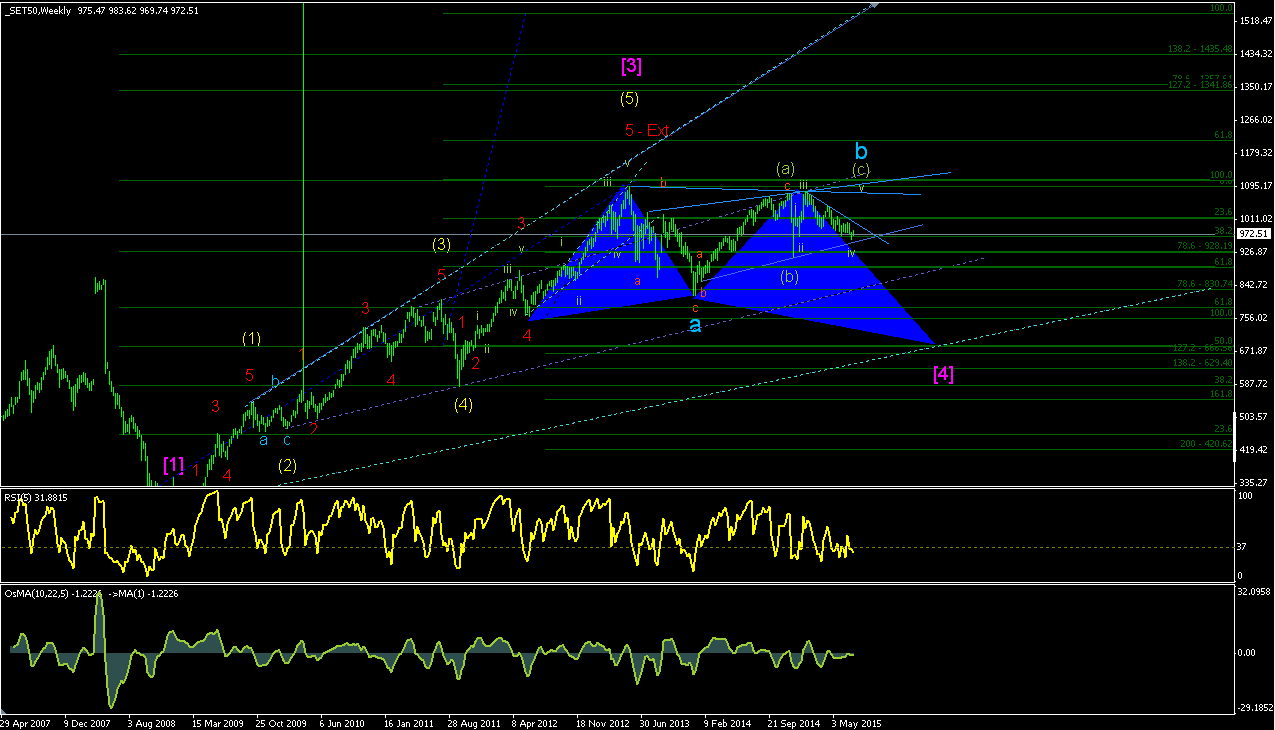1275x730 pixels.
Task: Select the yellow (1) wave label
Action: [251, 338]
